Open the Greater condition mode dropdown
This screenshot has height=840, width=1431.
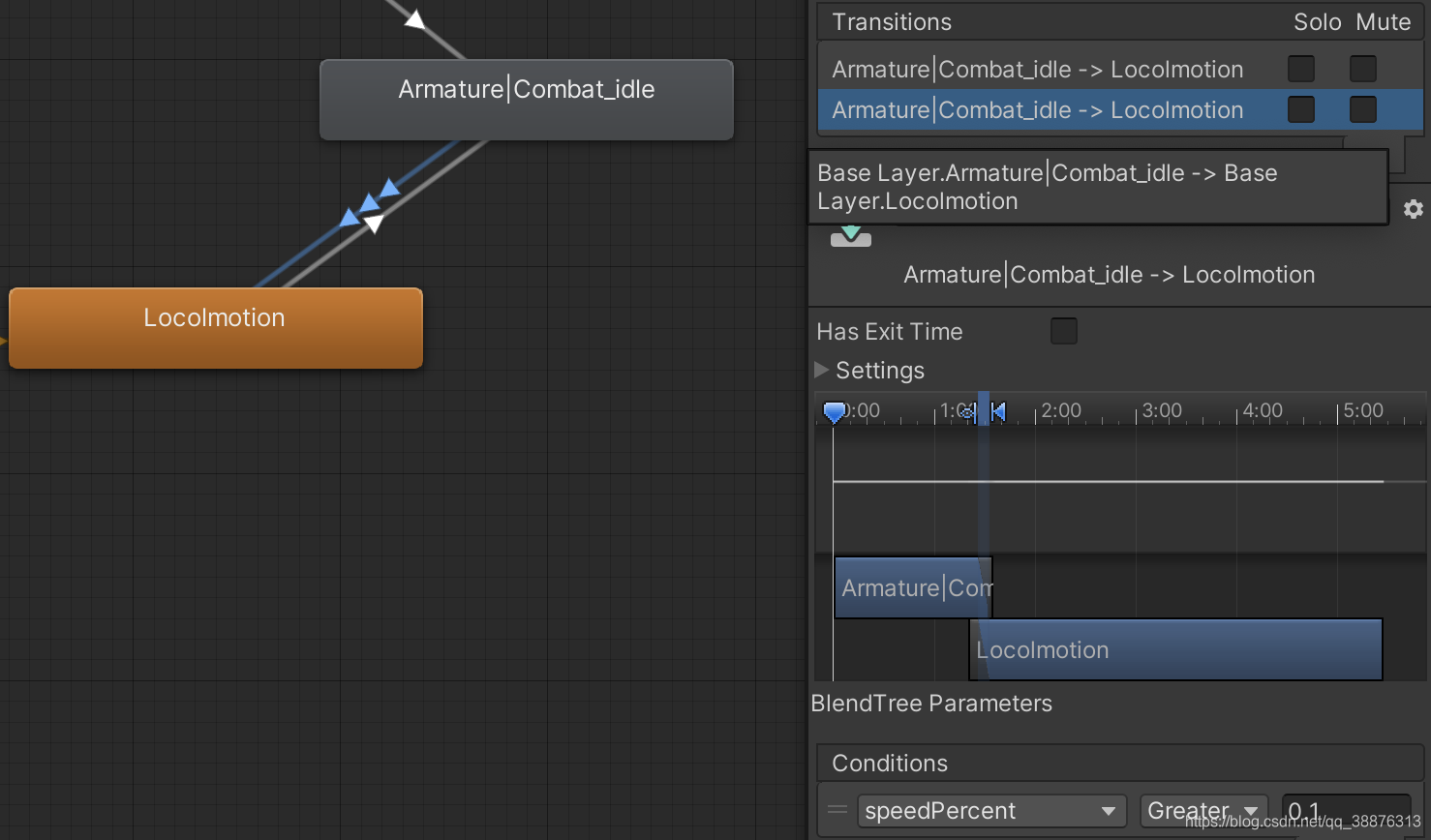(x=1204, y=811)
